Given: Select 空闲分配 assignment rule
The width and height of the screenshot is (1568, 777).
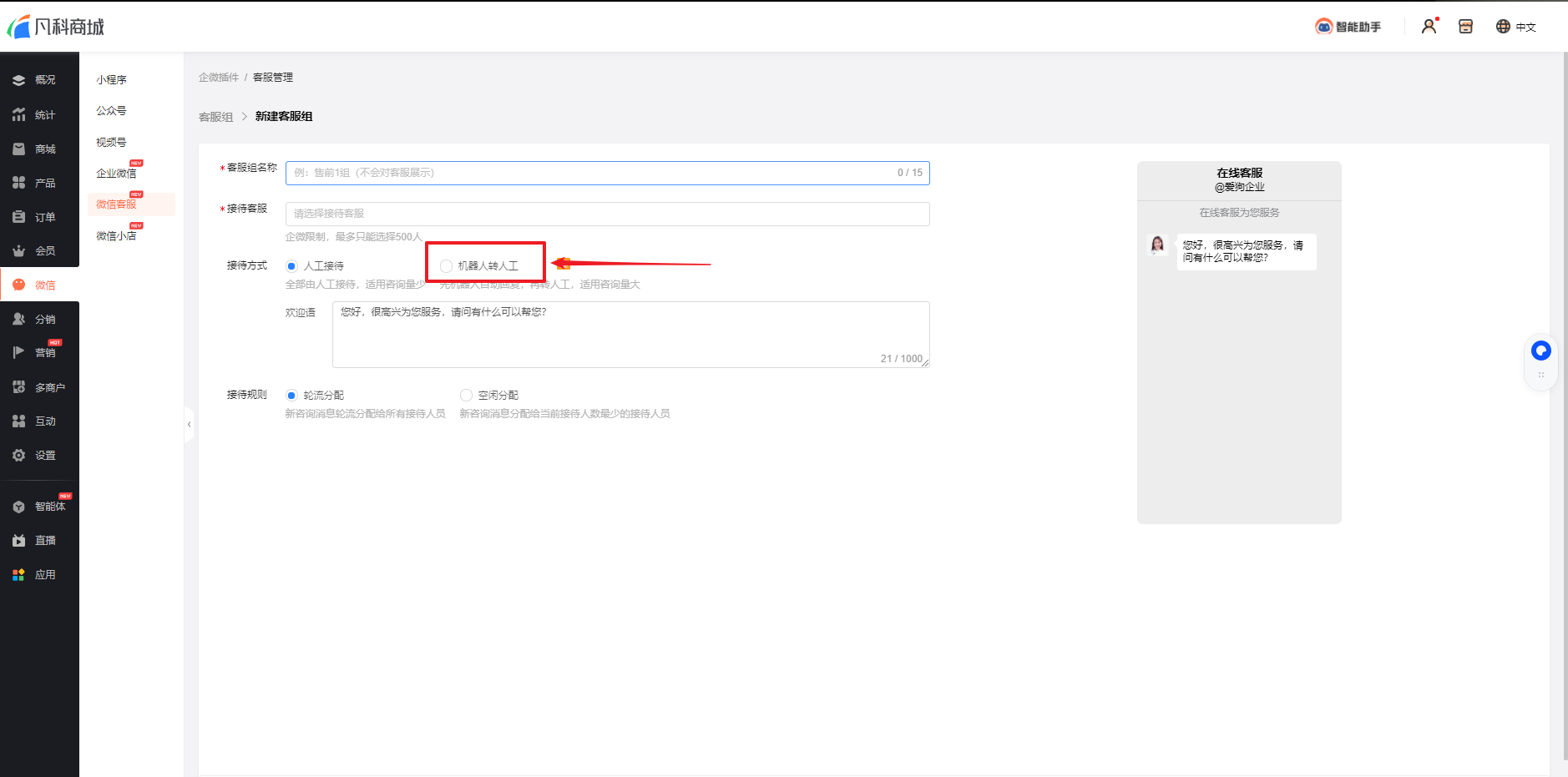Looking at the screenshot, I should (466, 396).
